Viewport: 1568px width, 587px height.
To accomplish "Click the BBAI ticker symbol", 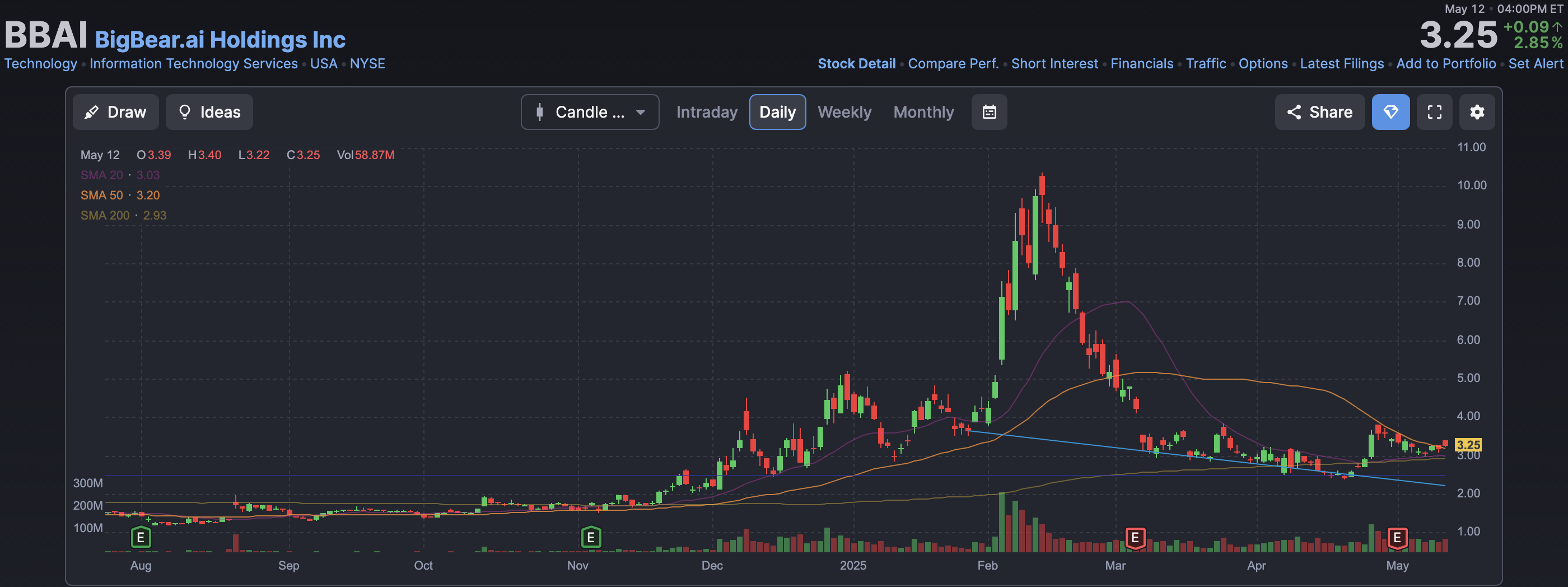I will (46, 35).
